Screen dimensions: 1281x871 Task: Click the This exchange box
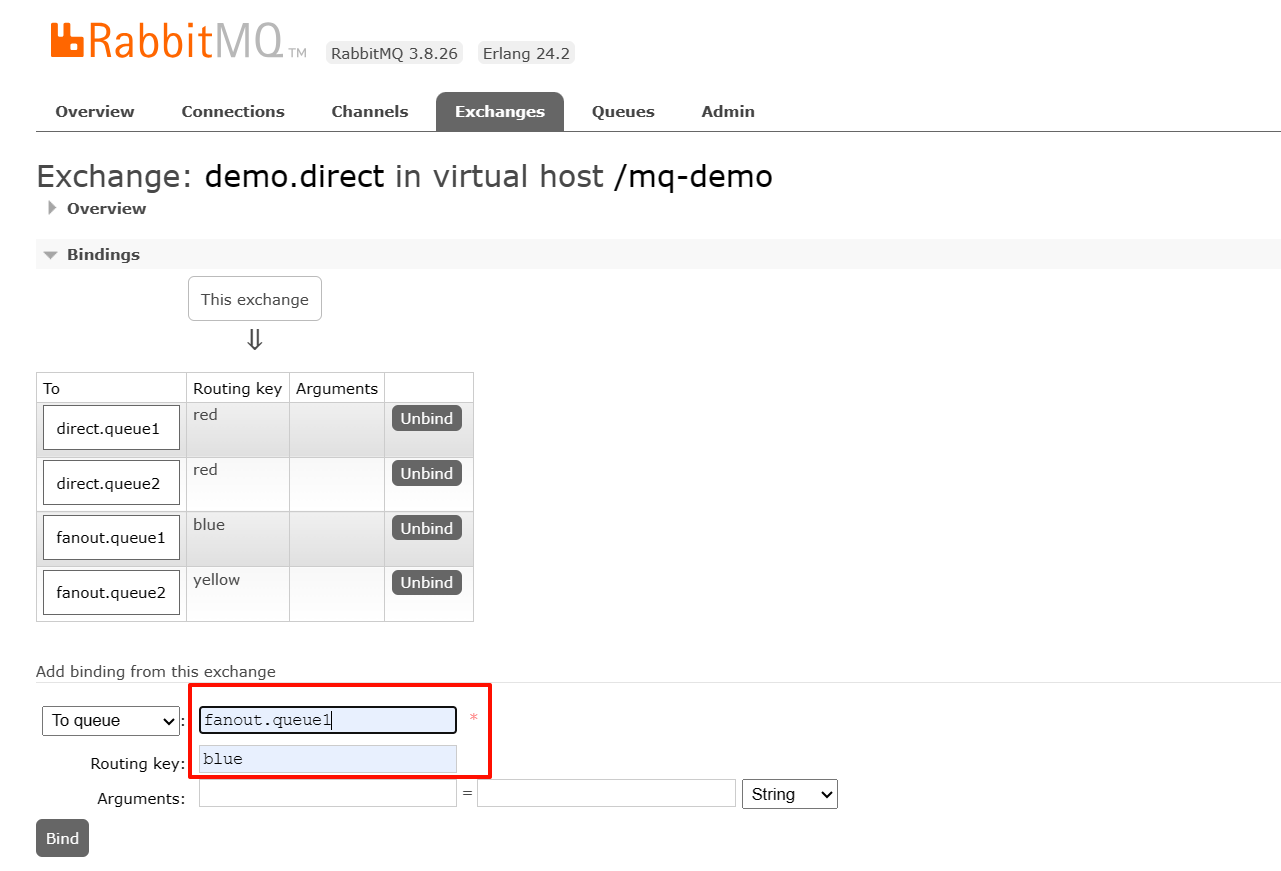click(255, 299)
